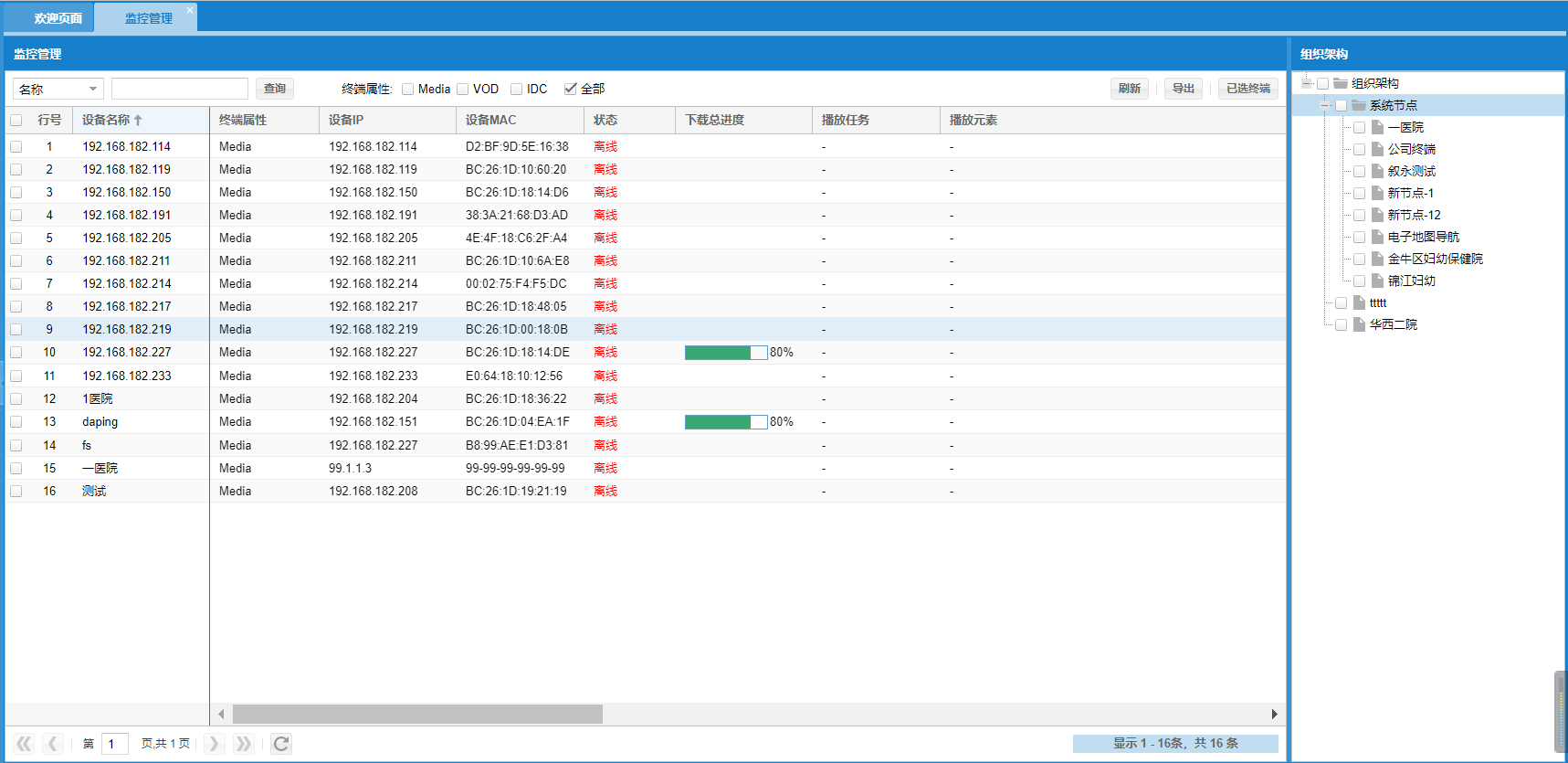This screenshot has height=763, width=1568.
Task: Select the 金牛区妇幼保健院 tree item
Action: (x=1435, y=259)
